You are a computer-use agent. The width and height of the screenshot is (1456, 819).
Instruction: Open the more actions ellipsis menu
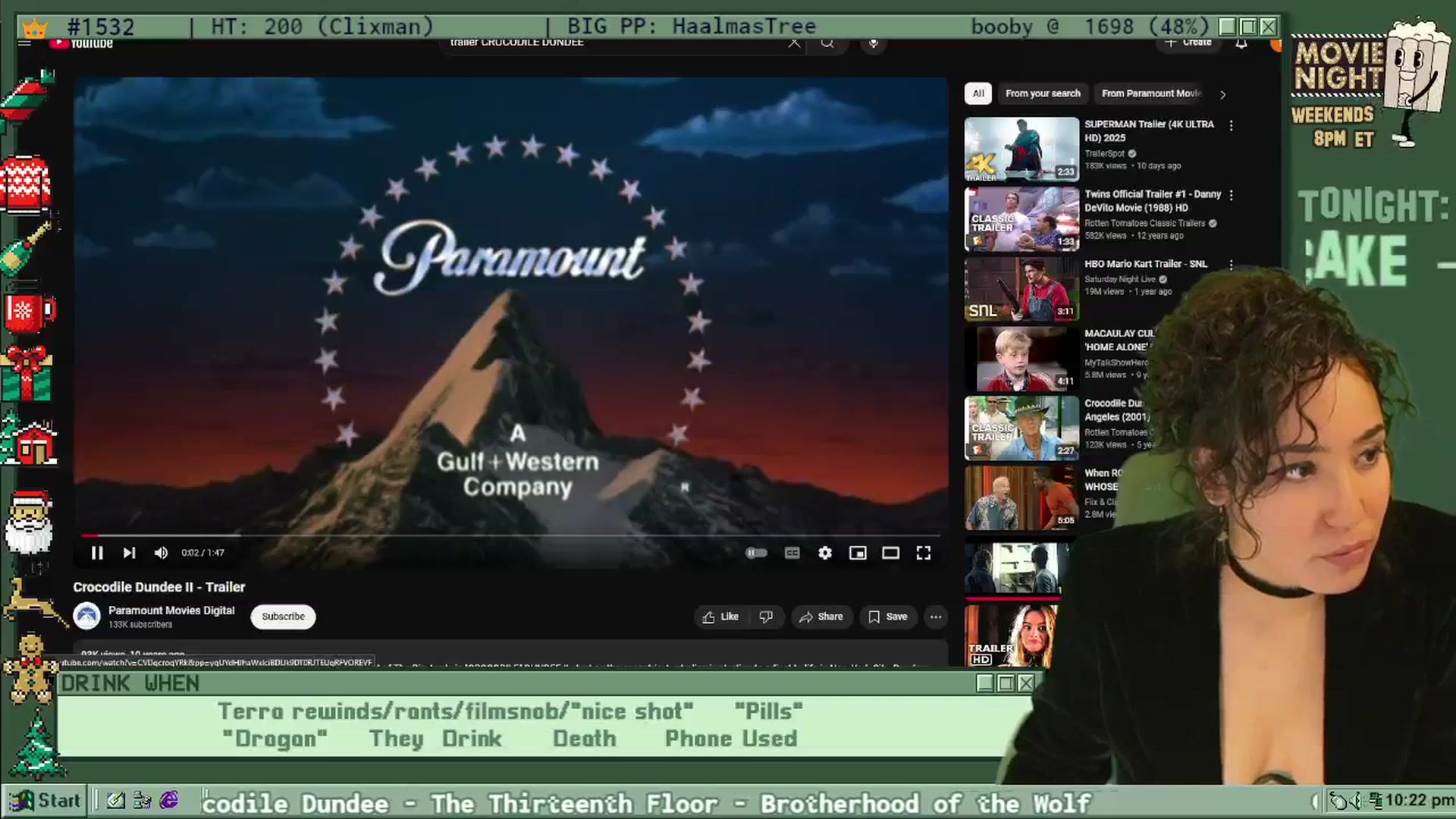[936, 617]
